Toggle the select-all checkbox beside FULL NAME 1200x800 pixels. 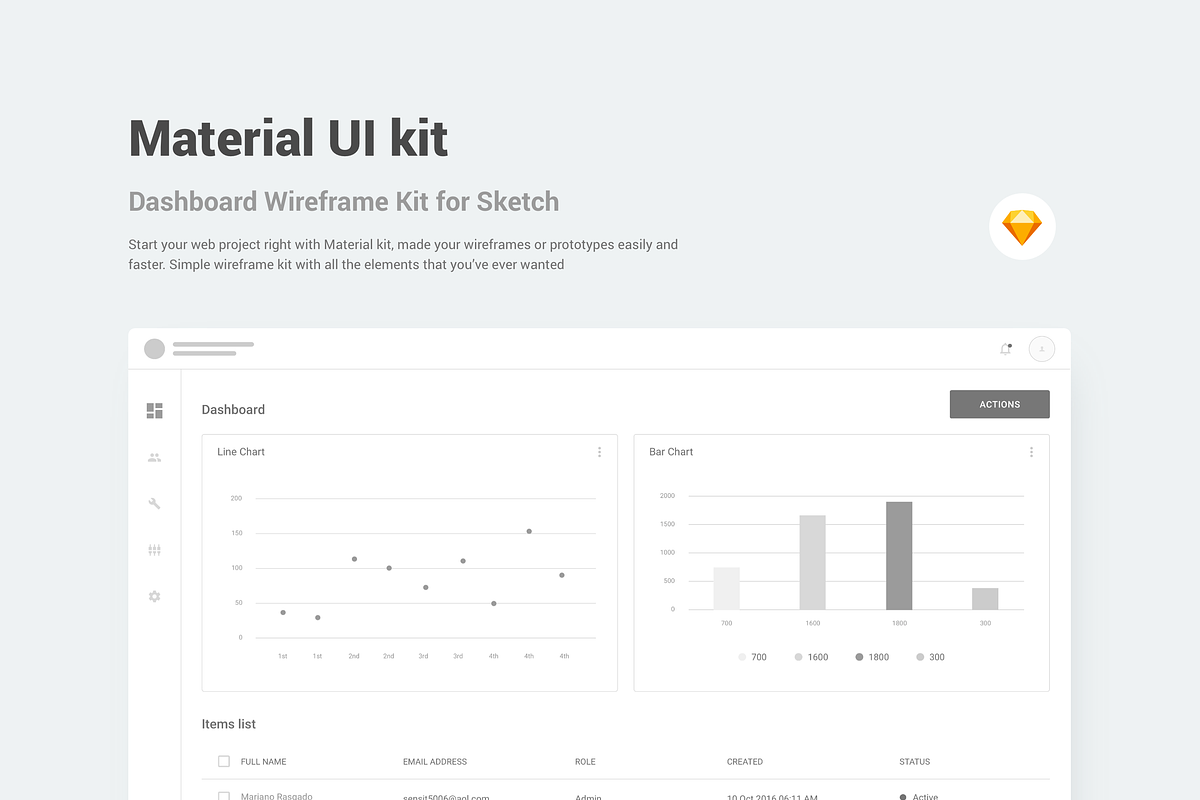[x=223, y=761]
